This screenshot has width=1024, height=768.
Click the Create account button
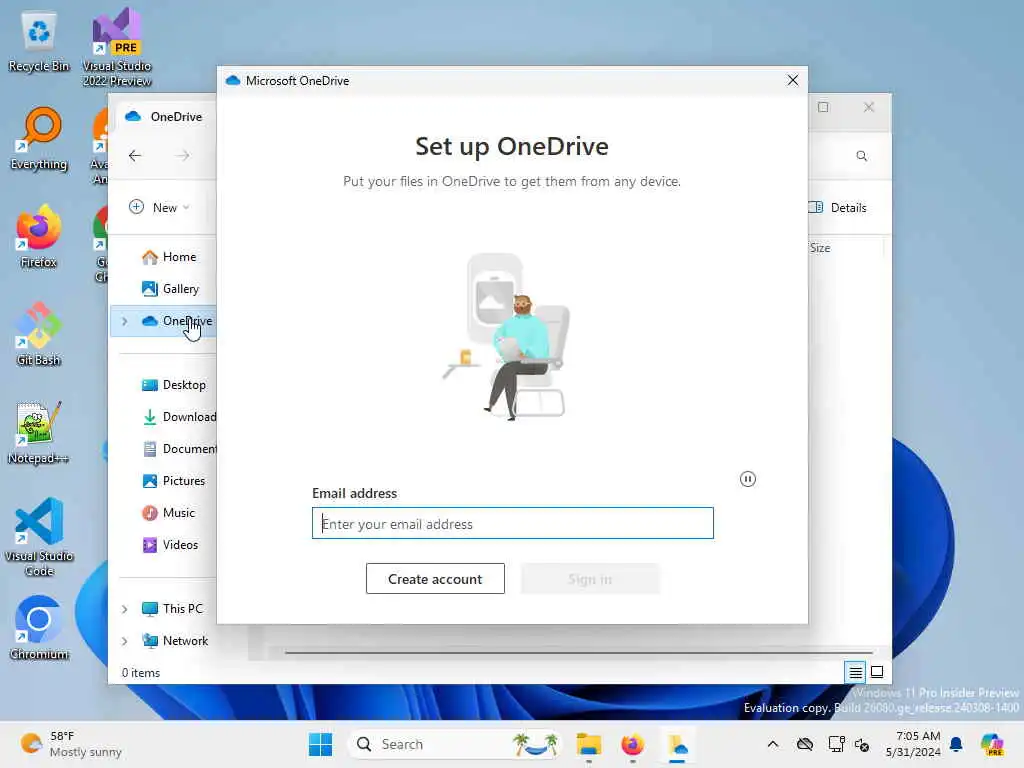click(x=435, y=579)
